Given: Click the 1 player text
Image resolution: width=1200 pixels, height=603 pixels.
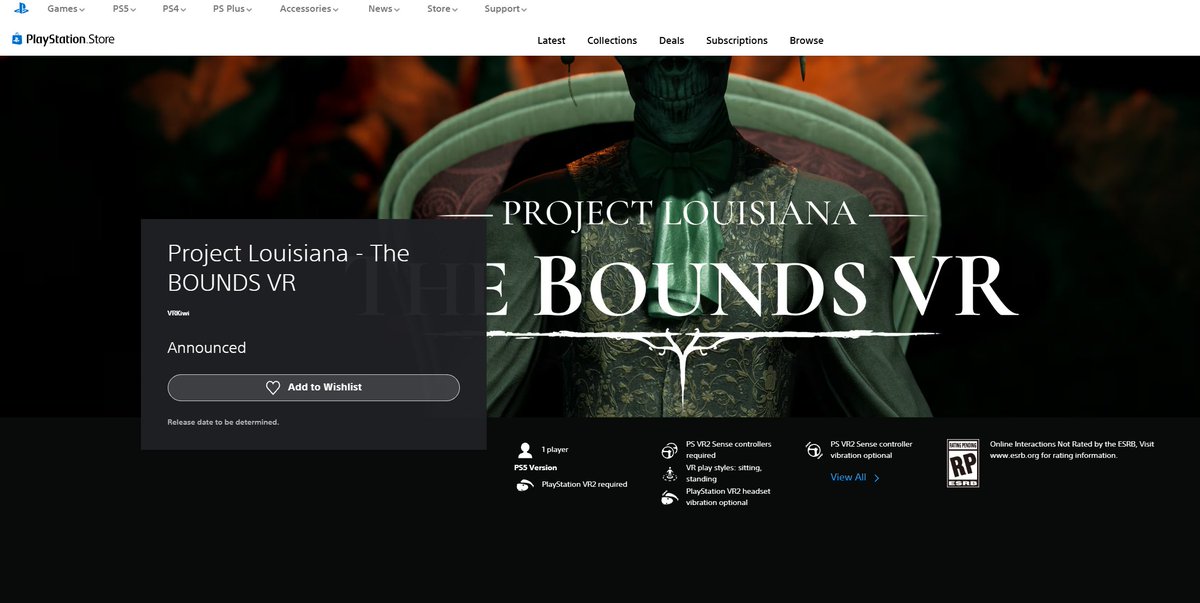Looking at the screenshot, I should coord(555,450).
